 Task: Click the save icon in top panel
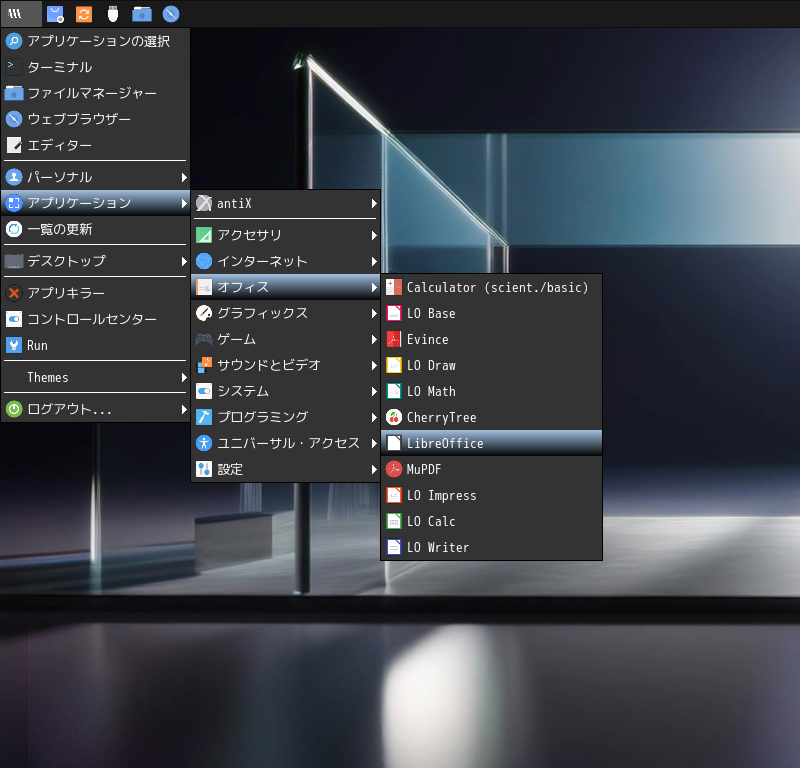[55, 14]
